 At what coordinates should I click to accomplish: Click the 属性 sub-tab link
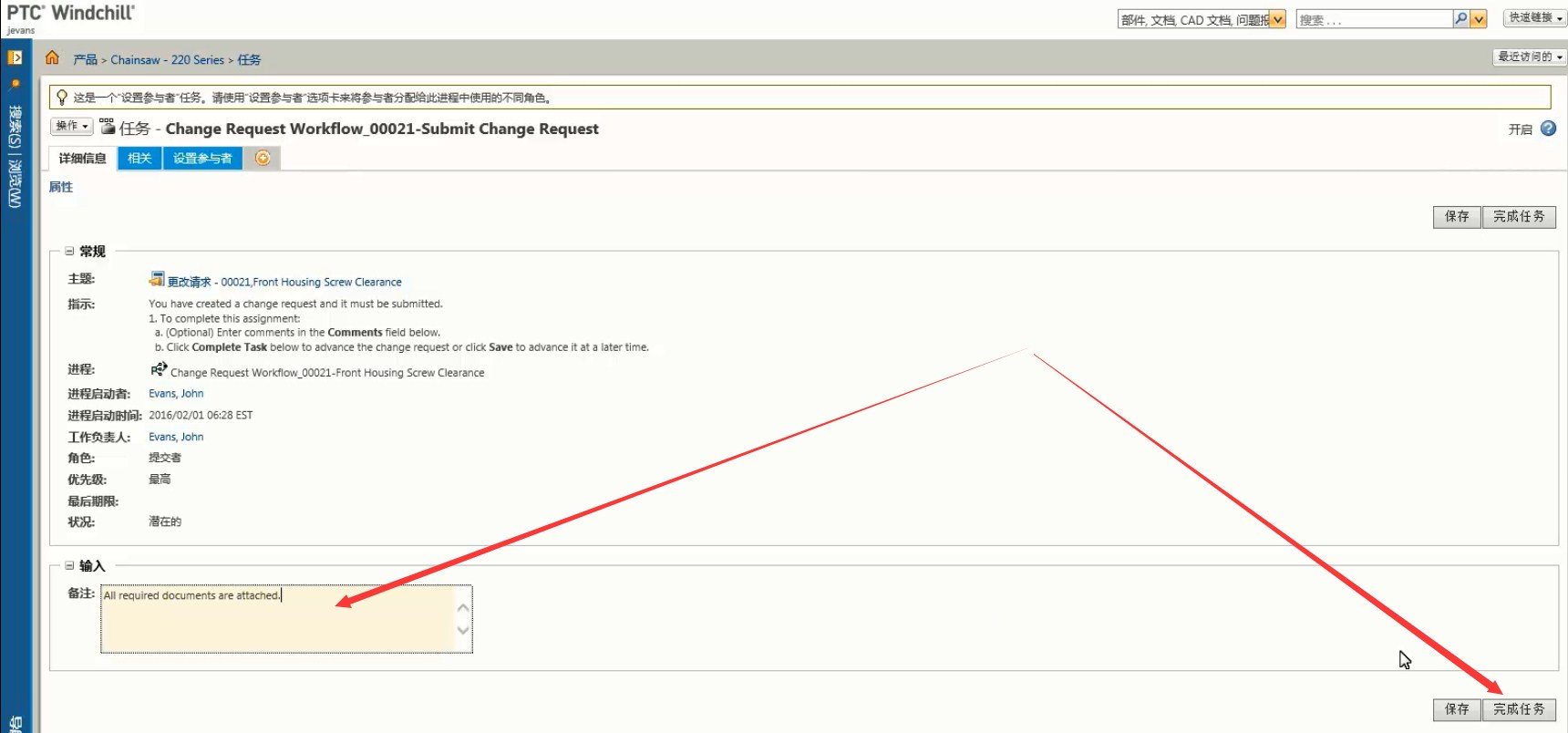pyautogui.click(x=61, y=187)
